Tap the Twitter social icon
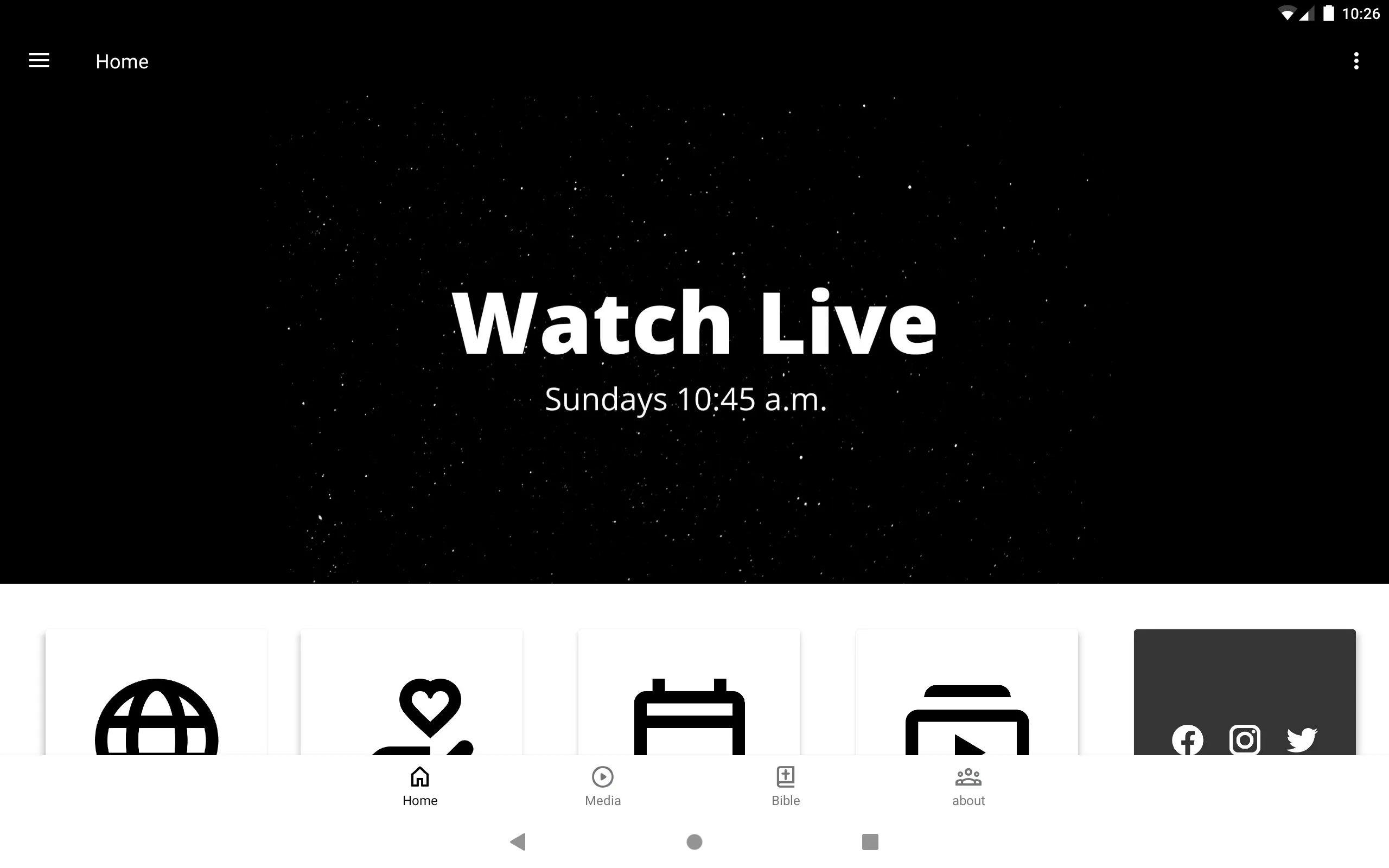The height and width of the screenshot is (868, 1389). pyautogui.click(x=1302, y=740)
